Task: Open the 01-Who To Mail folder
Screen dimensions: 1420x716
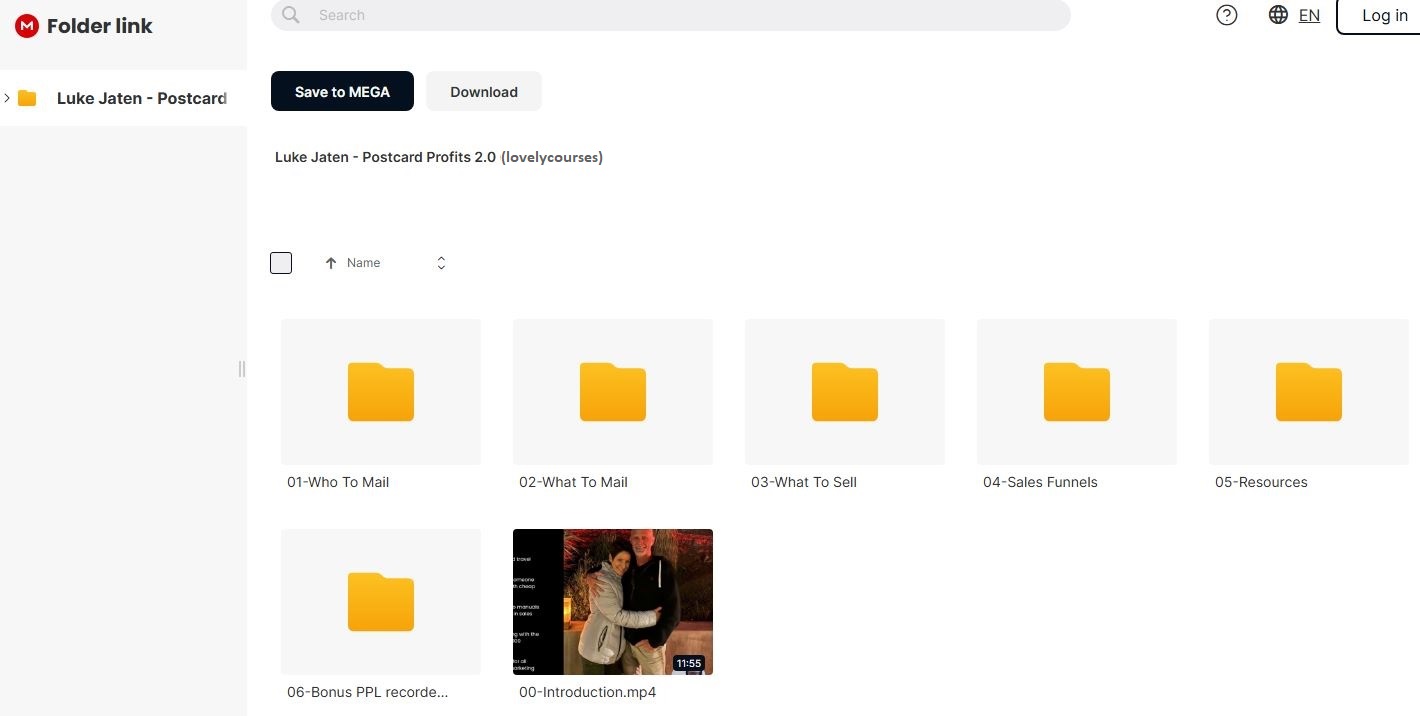Action: click(381, 392)
